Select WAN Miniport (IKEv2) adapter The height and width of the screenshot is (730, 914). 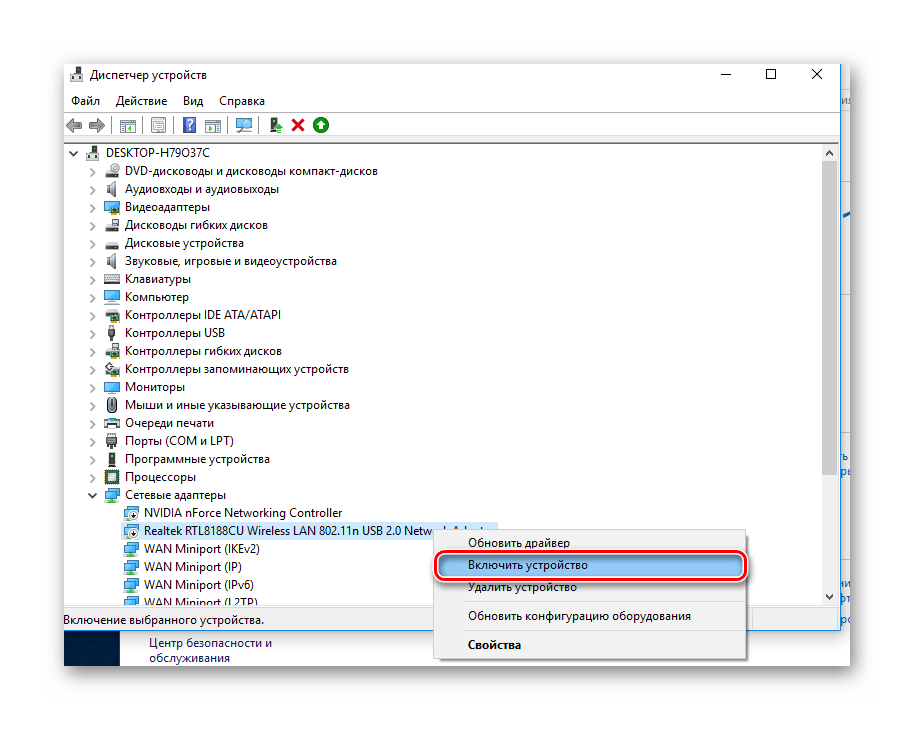click(201, 549)
